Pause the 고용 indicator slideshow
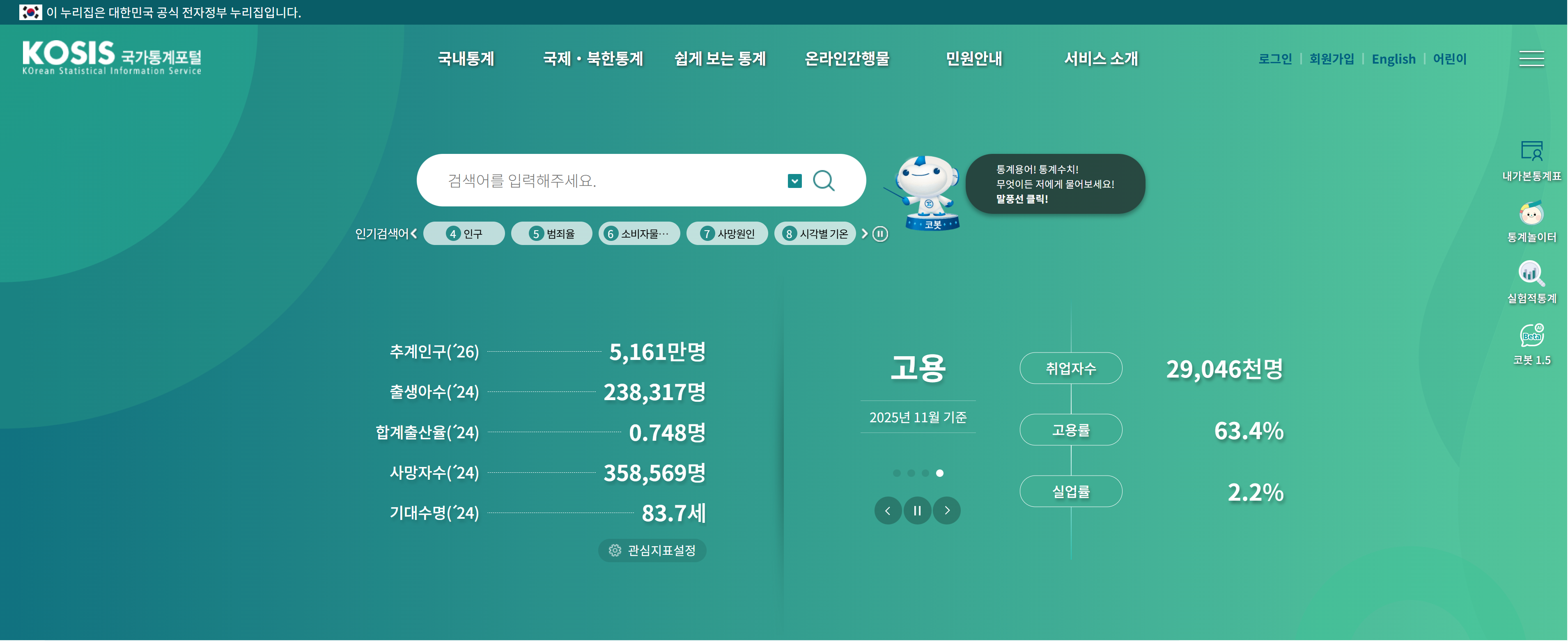This screenshot has width=1568, height=641. tap(917, 510)
